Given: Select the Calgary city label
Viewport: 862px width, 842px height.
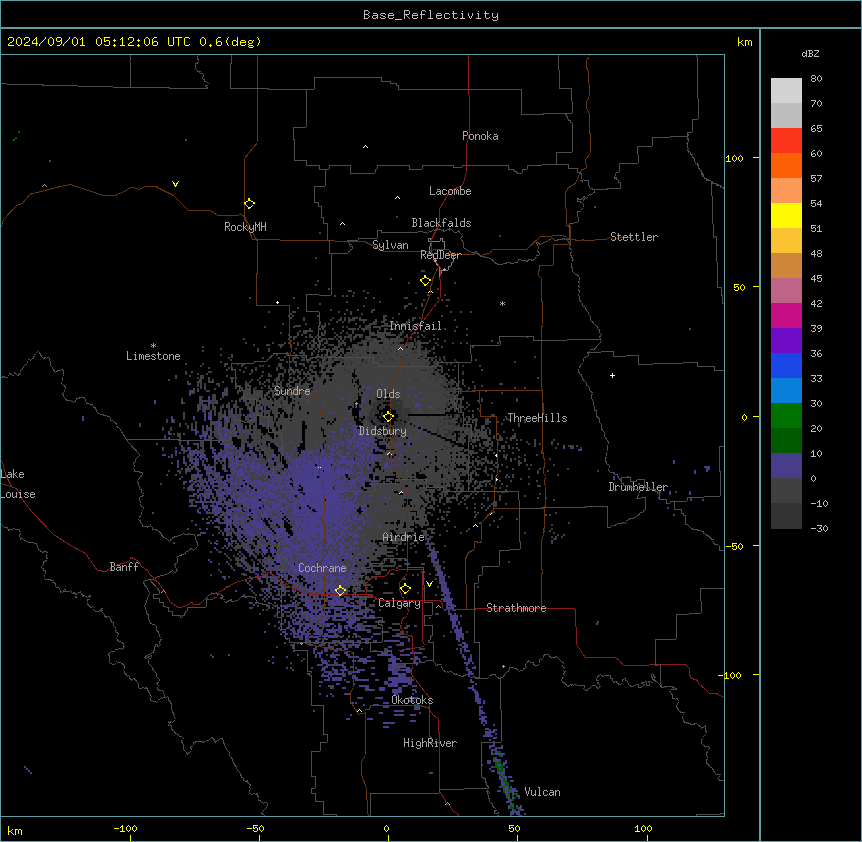Looking at the screenshot, I should click(399, 603).
